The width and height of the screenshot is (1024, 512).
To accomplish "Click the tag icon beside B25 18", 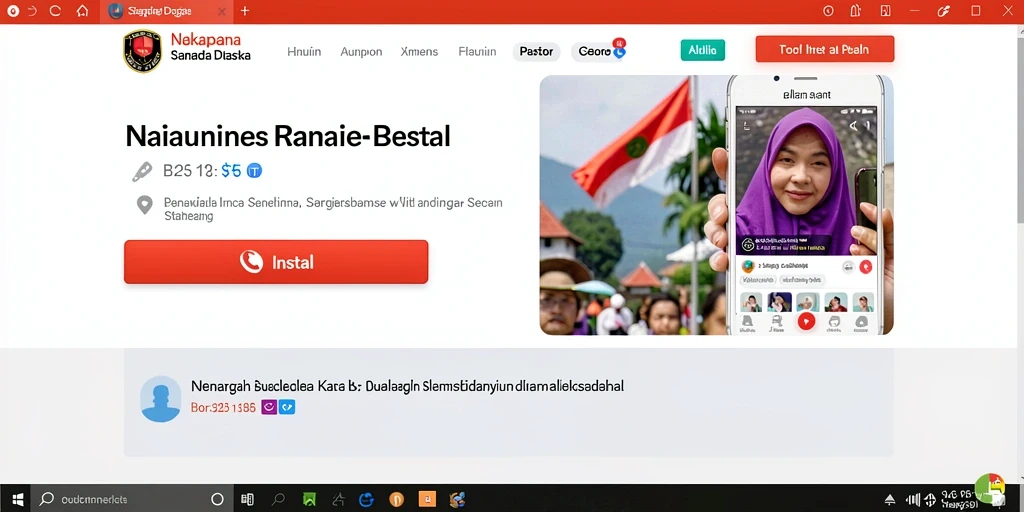I will [142, 172].
